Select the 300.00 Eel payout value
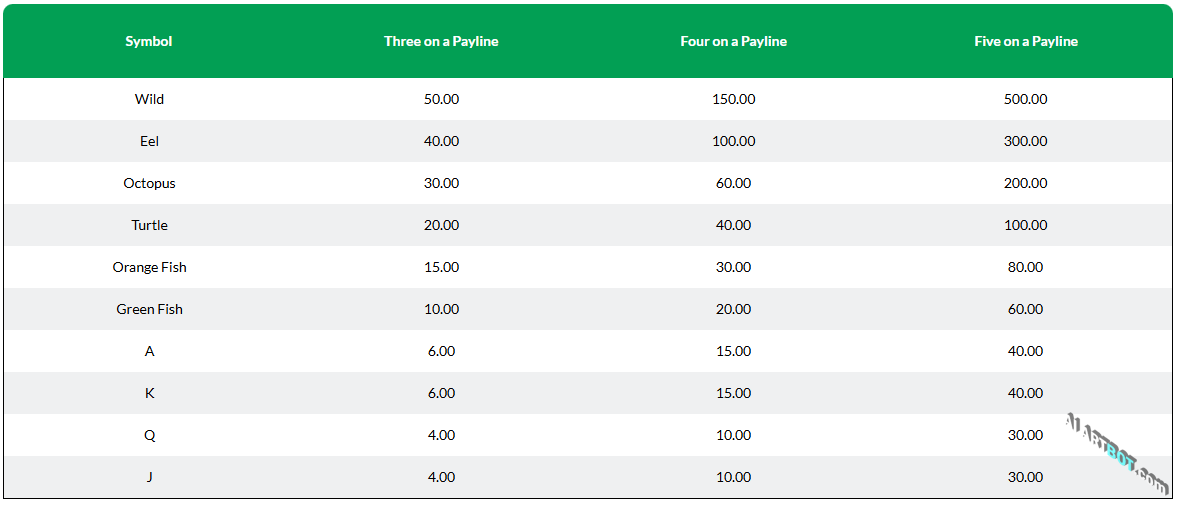This screenshot has height=506, width=1178. coord(1025,141)
